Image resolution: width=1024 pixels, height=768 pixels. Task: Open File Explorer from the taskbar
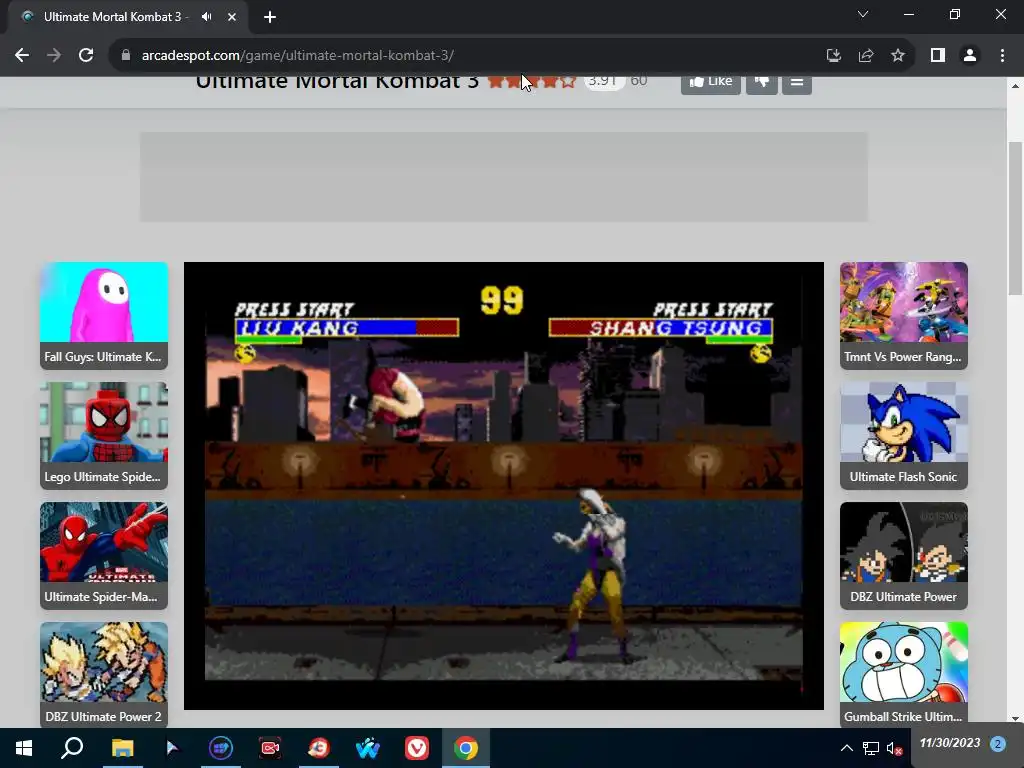(x=122, y=748)
